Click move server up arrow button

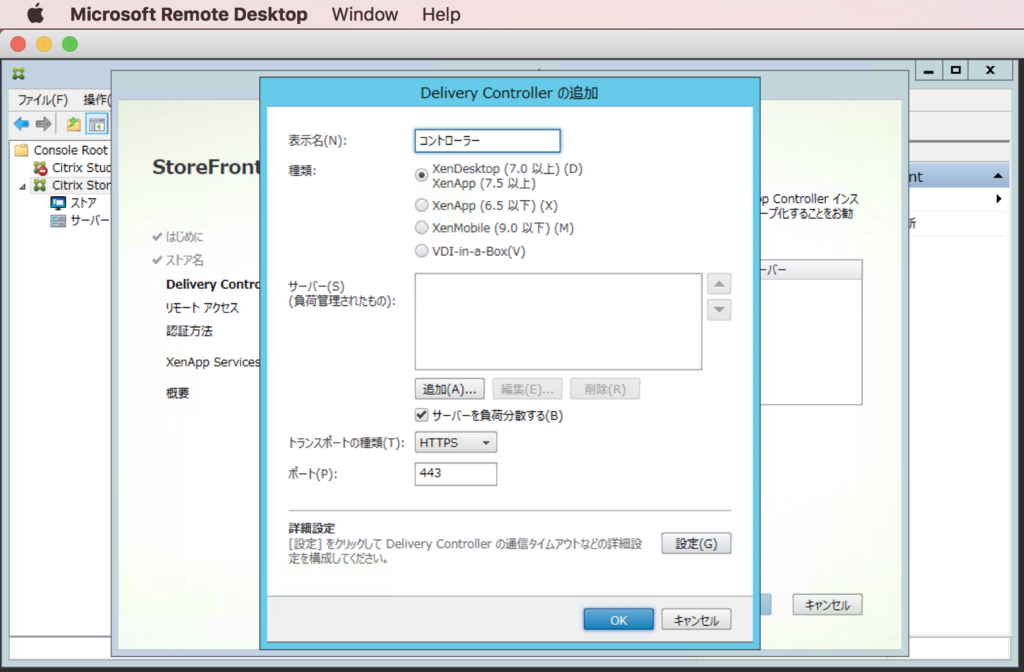[x=719, y=284]
